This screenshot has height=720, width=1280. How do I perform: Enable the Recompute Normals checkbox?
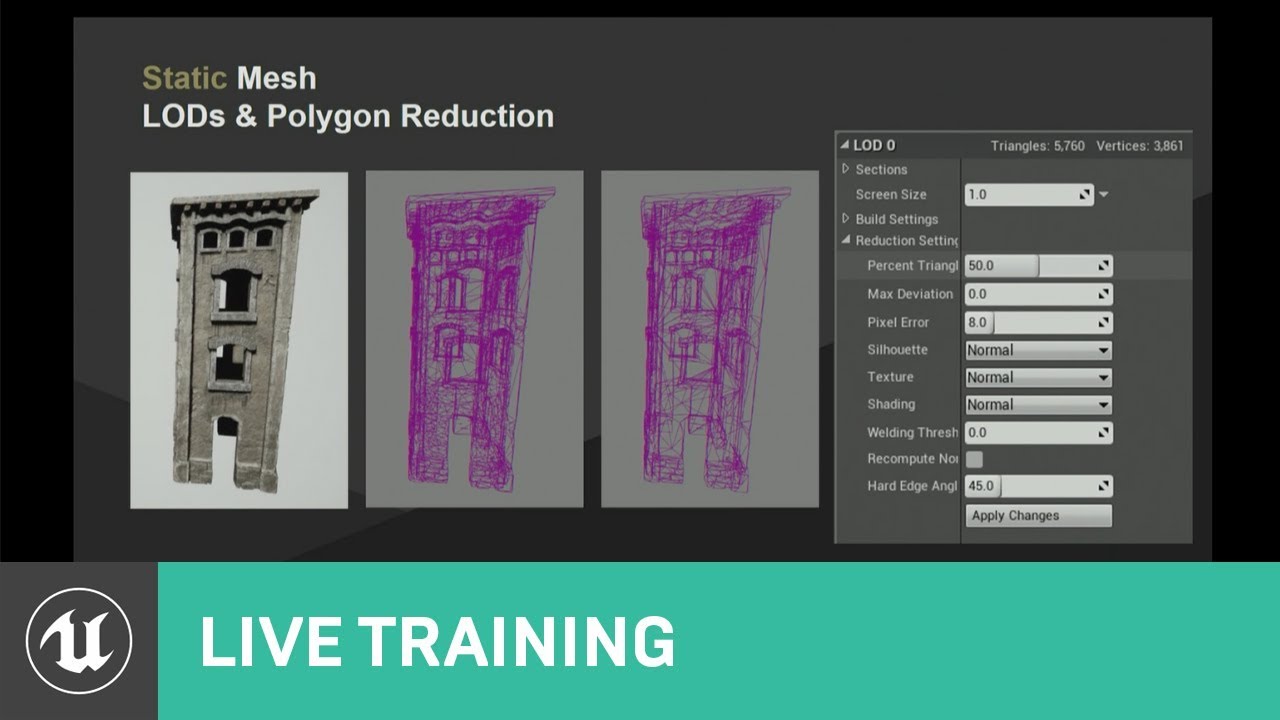(x=974, y=459)
